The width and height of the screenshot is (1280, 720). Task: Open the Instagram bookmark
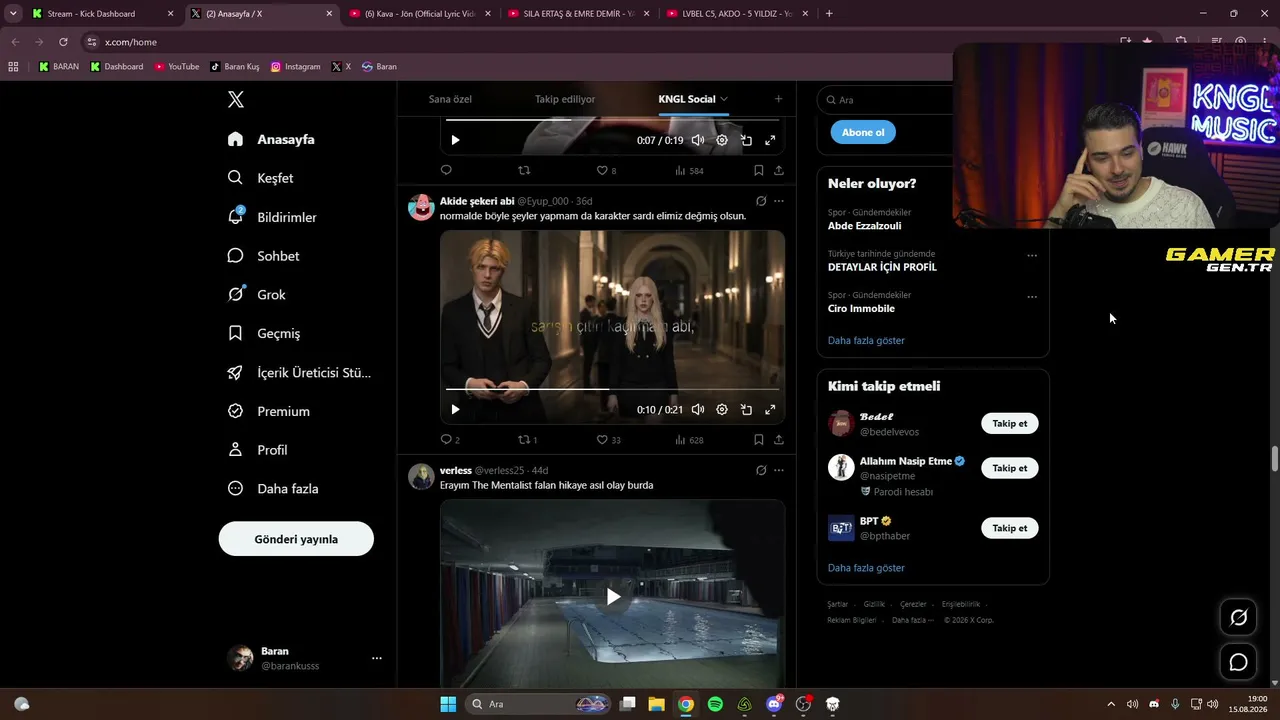295,67
